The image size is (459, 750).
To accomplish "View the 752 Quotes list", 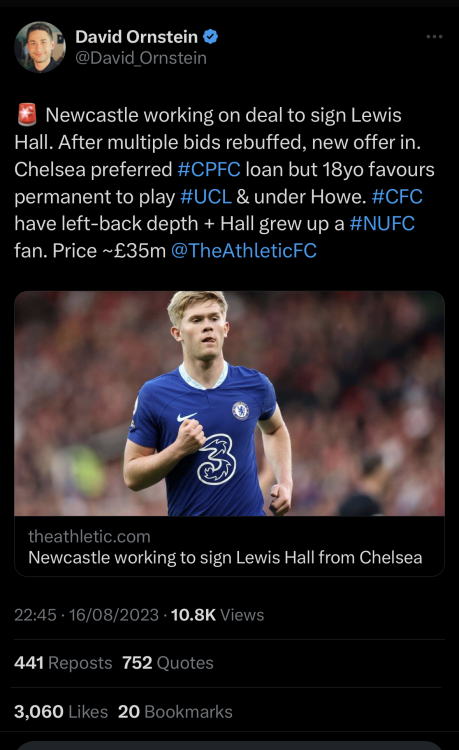I will [x=168, y=663].
